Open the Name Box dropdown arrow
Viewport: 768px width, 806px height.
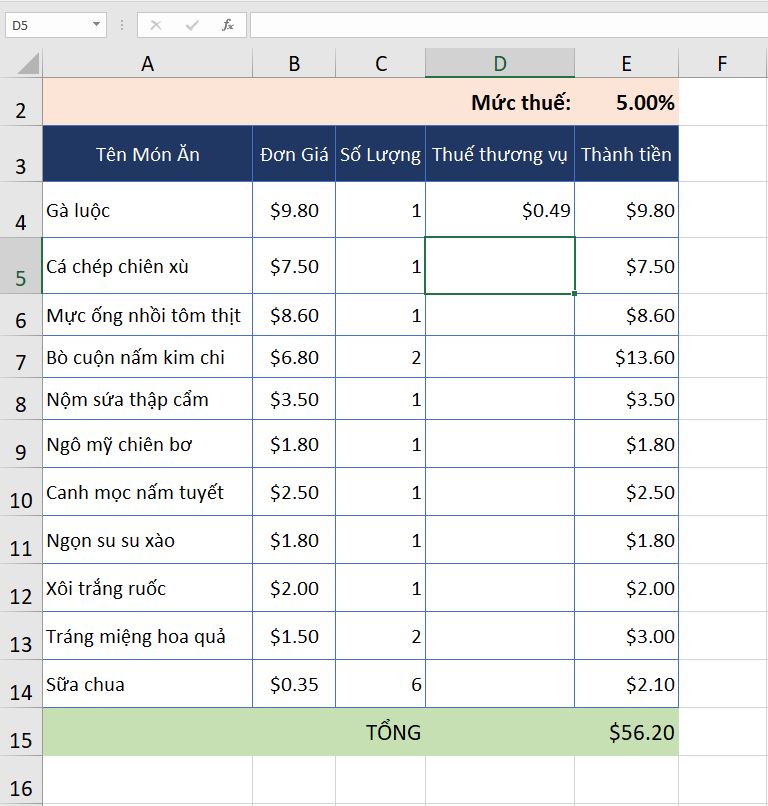click(x=96, y=25)
